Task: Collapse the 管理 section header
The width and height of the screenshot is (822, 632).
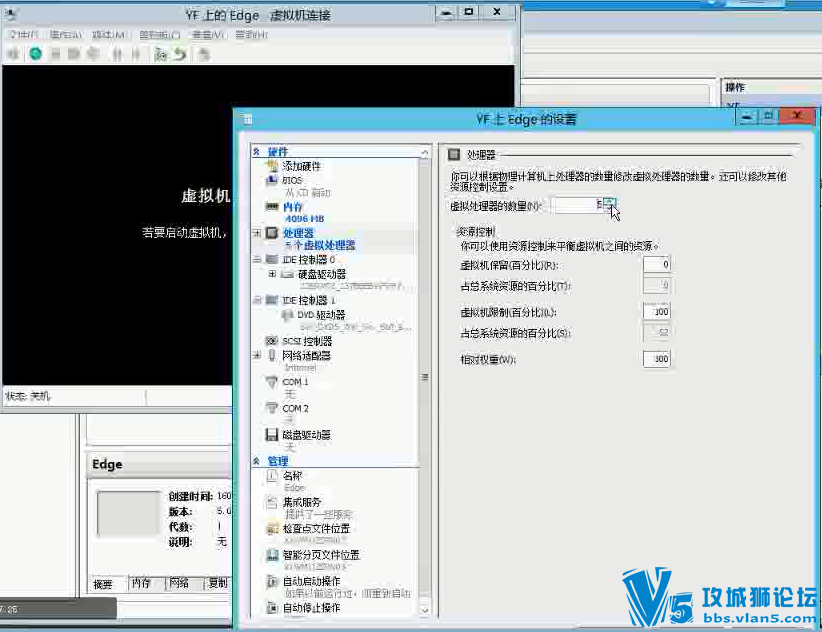Action: (256, 461)
